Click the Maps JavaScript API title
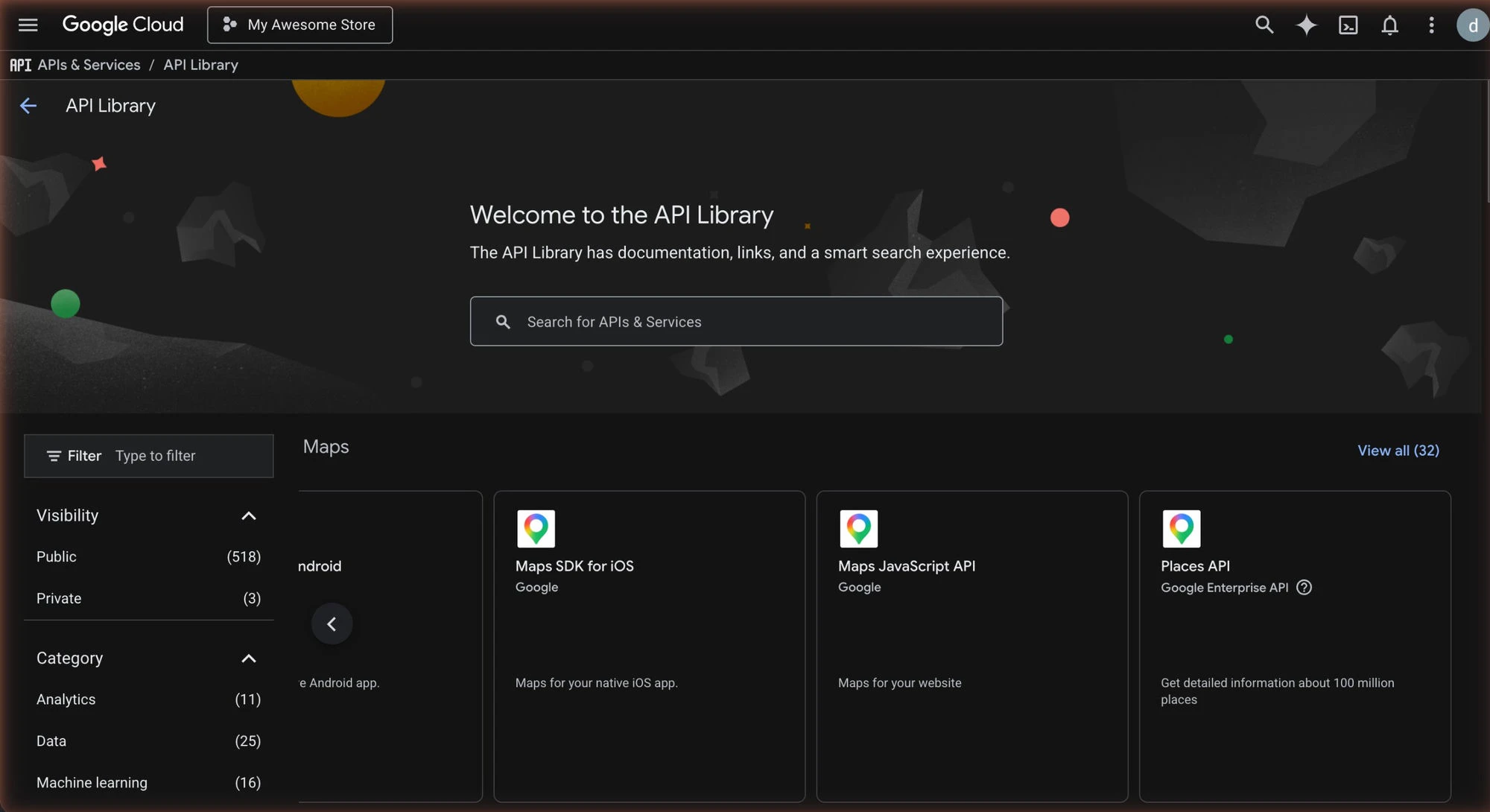Viewport: 1490px width, 812px height. click(907, 566)
